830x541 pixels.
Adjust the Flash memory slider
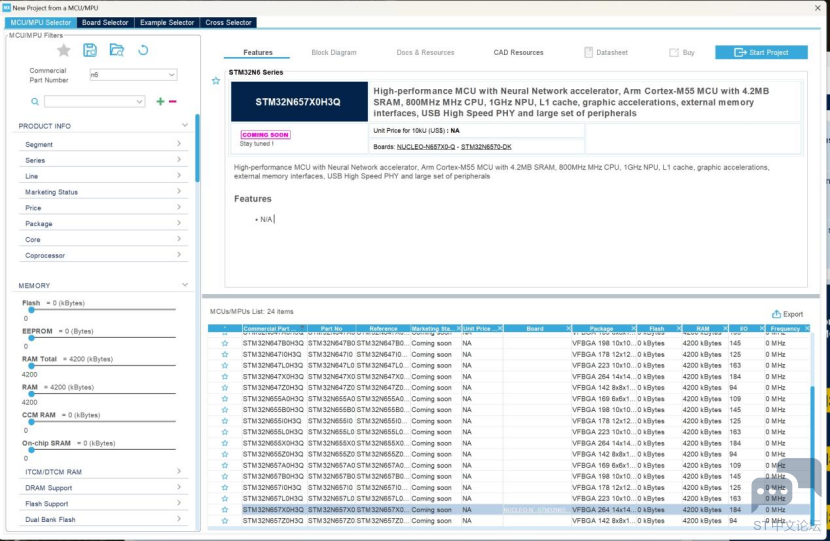pos(31,310)
